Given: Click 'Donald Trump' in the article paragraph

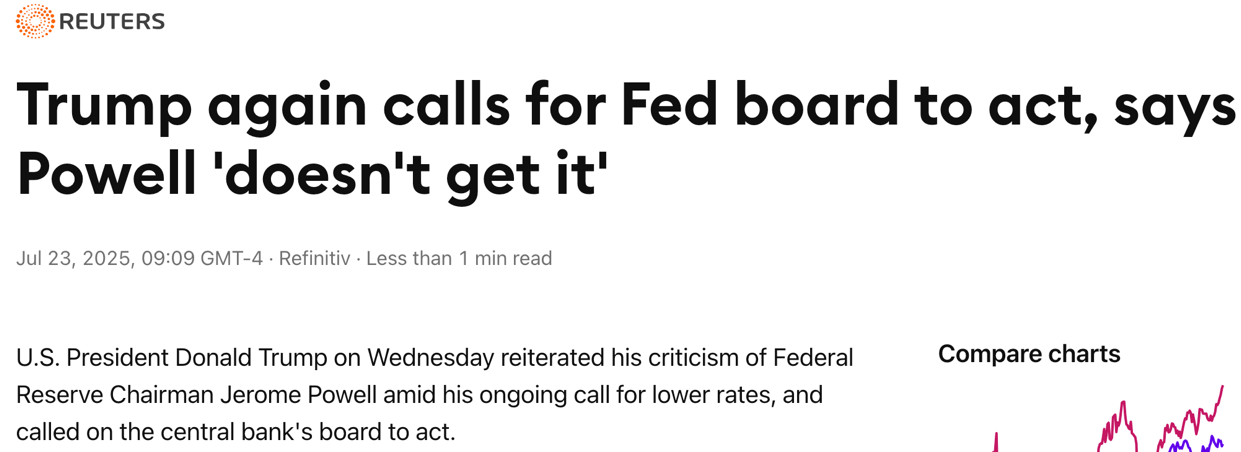Looking at the screenshot, I should pyautogui.click(x=235, y=357).
